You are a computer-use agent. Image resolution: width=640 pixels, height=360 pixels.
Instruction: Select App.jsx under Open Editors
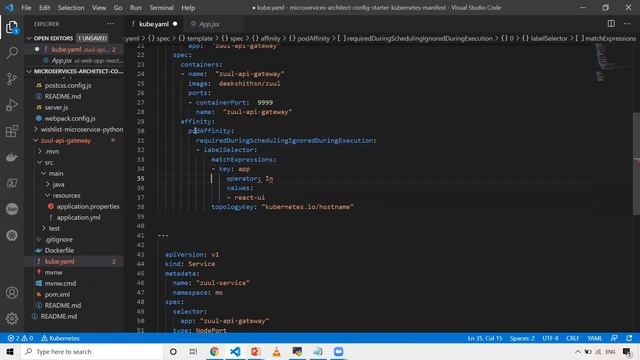click(x=62, y=60)
